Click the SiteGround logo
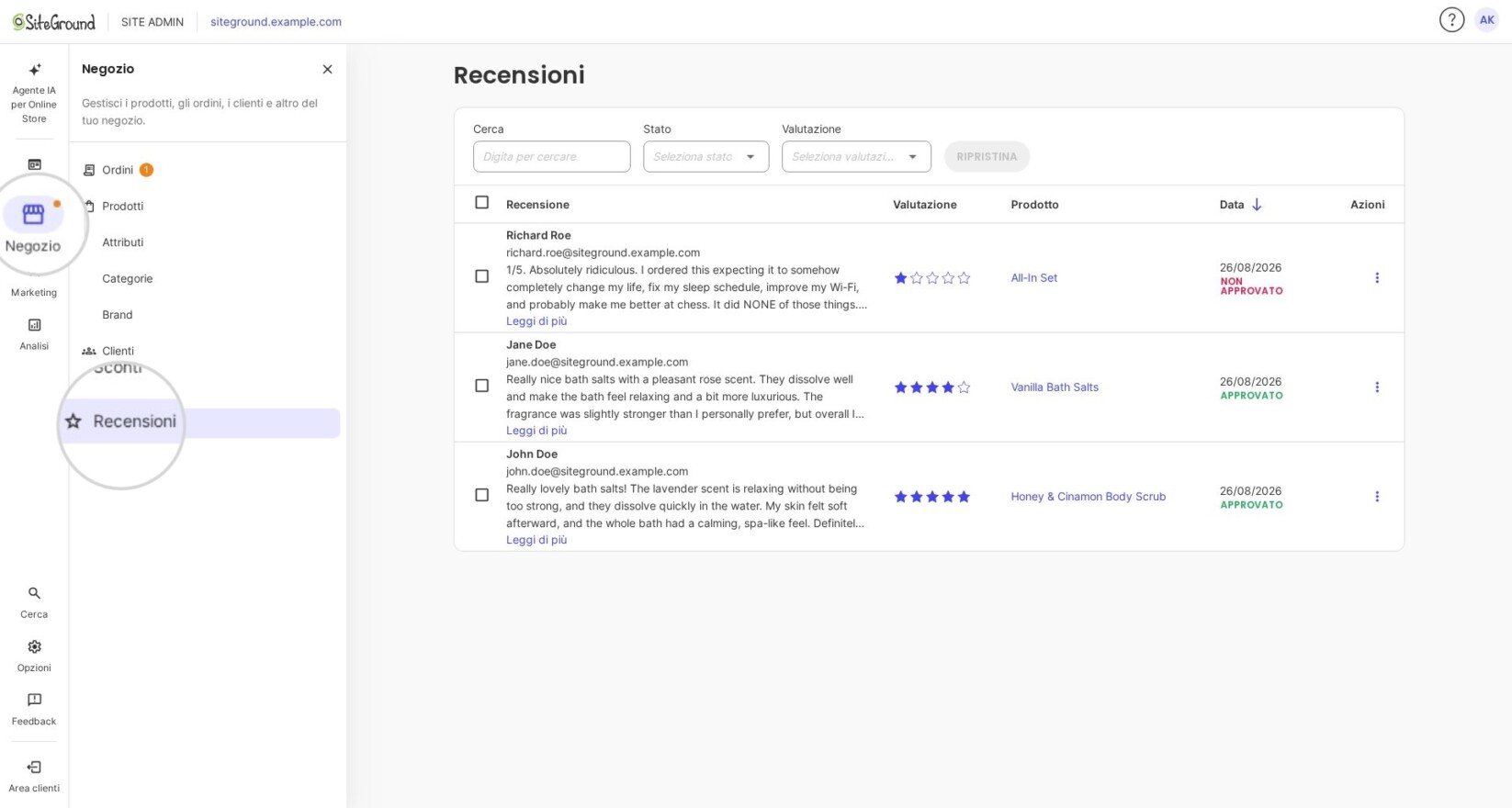The height and width of the screenshot is (808, 1512). point(53,22)
